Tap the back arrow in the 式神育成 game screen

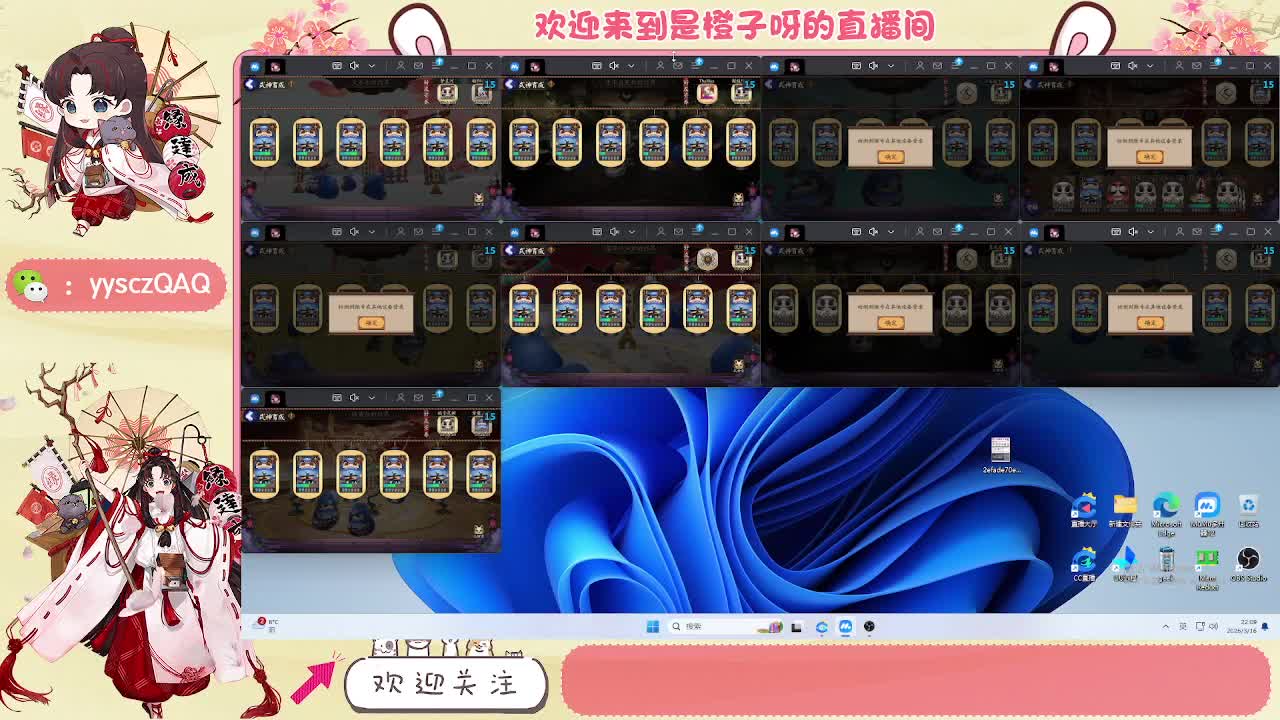coord(251,84)
